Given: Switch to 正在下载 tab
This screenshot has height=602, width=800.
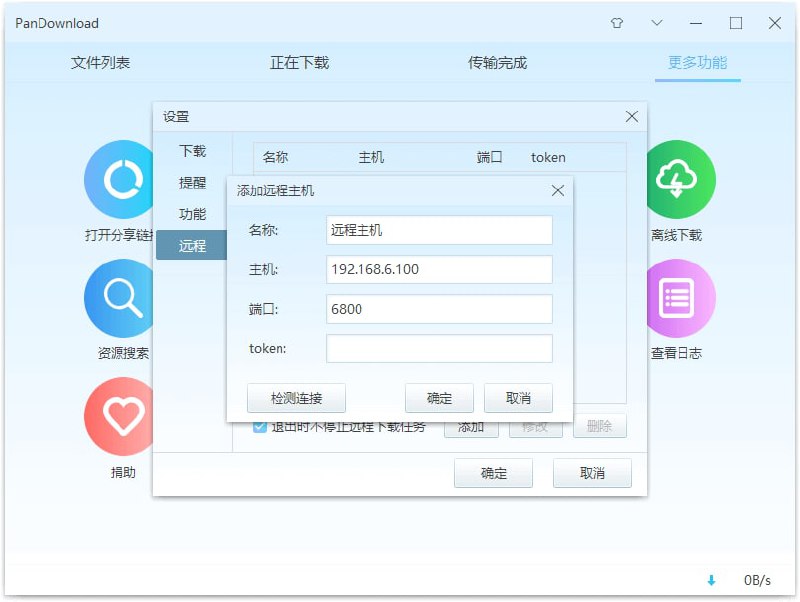Looking at the screenshot, I should (x=299, y=63).
